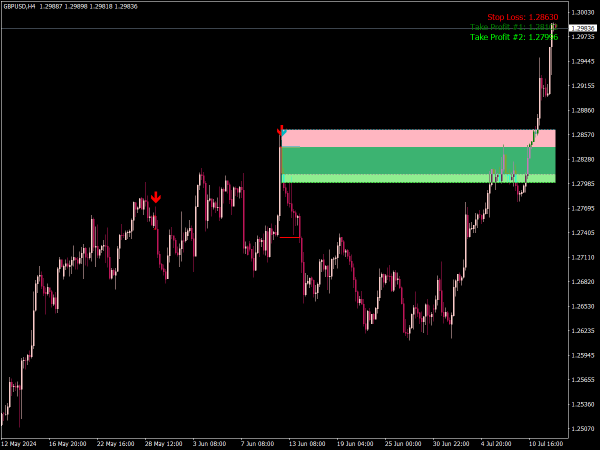Click the 1.27405 price axis label
Image resolution: width=600 pixels, height=450 pixels.
[x=583, y=233]
